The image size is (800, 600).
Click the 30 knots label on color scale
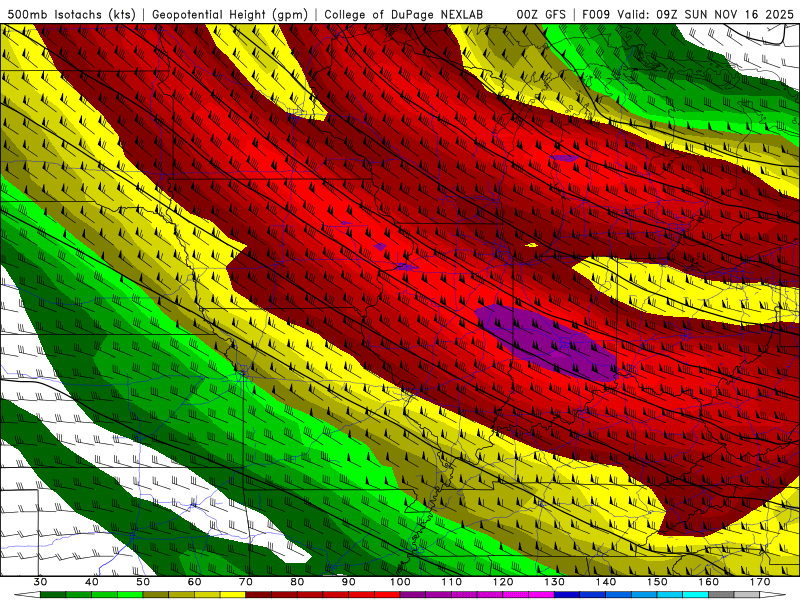(40, 582)
